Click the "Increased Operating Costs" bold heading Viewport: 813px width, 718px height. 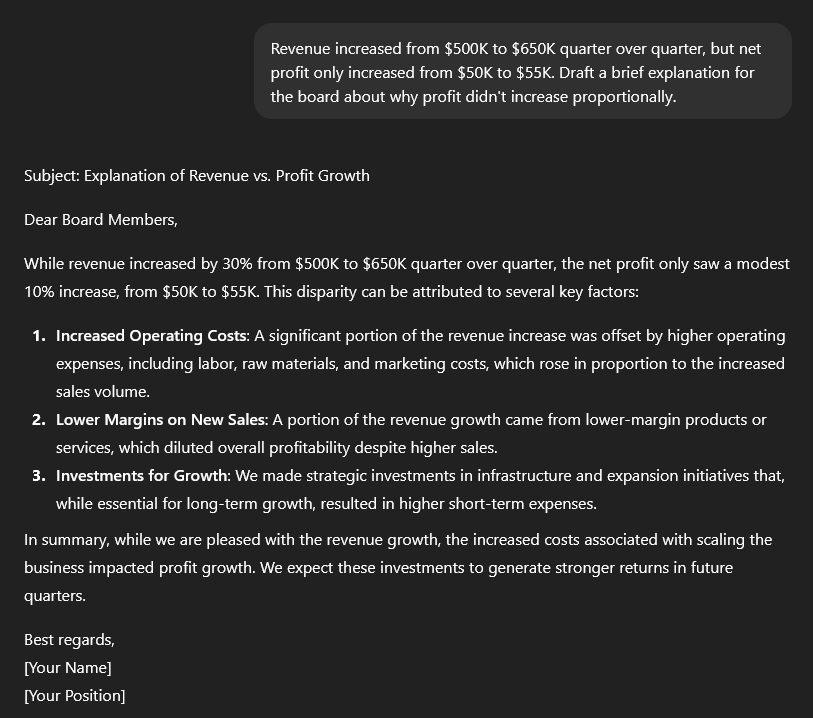point(151,336)
